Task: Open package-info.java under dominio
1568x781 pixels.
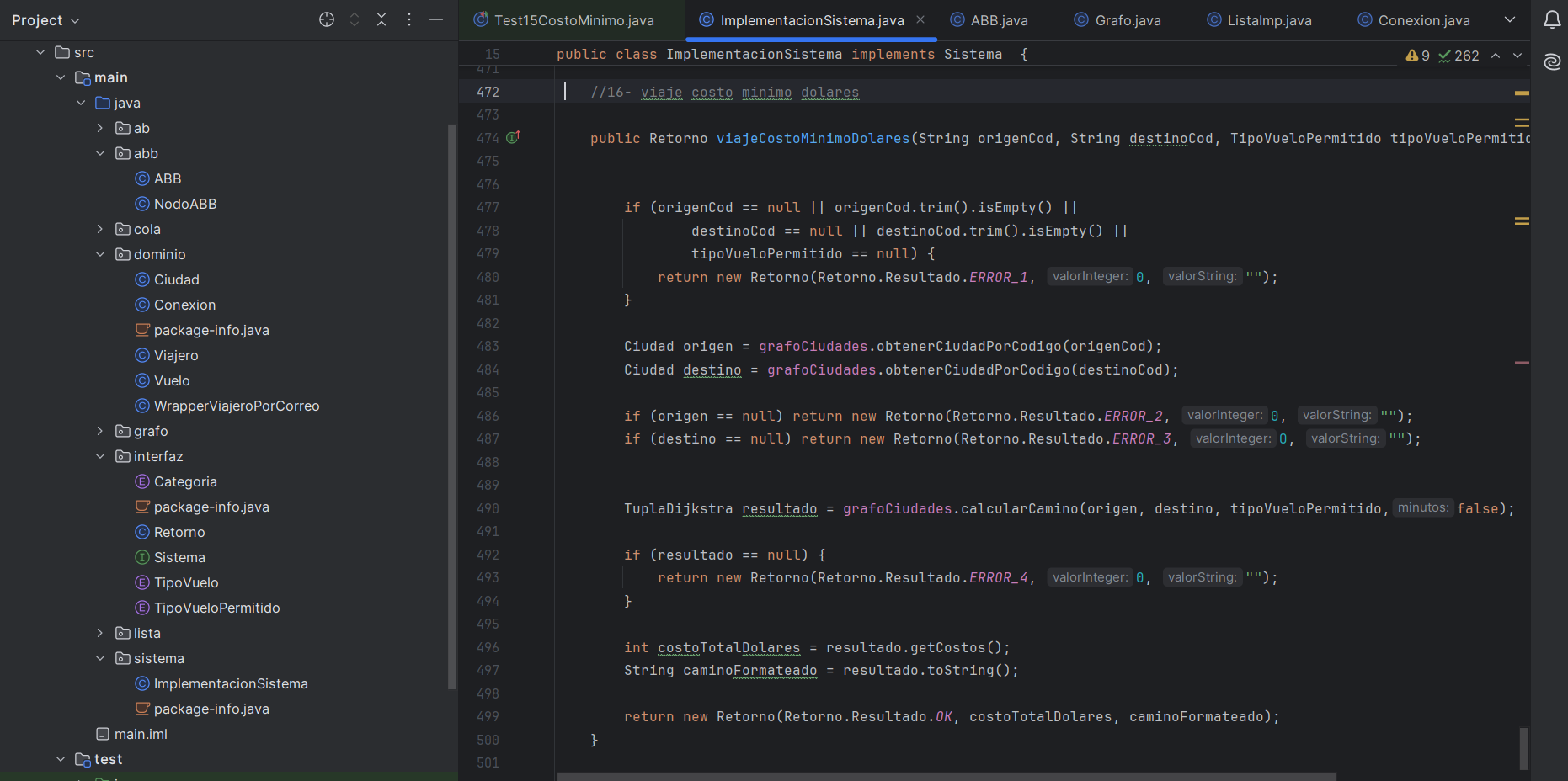Action: point(202,330)
